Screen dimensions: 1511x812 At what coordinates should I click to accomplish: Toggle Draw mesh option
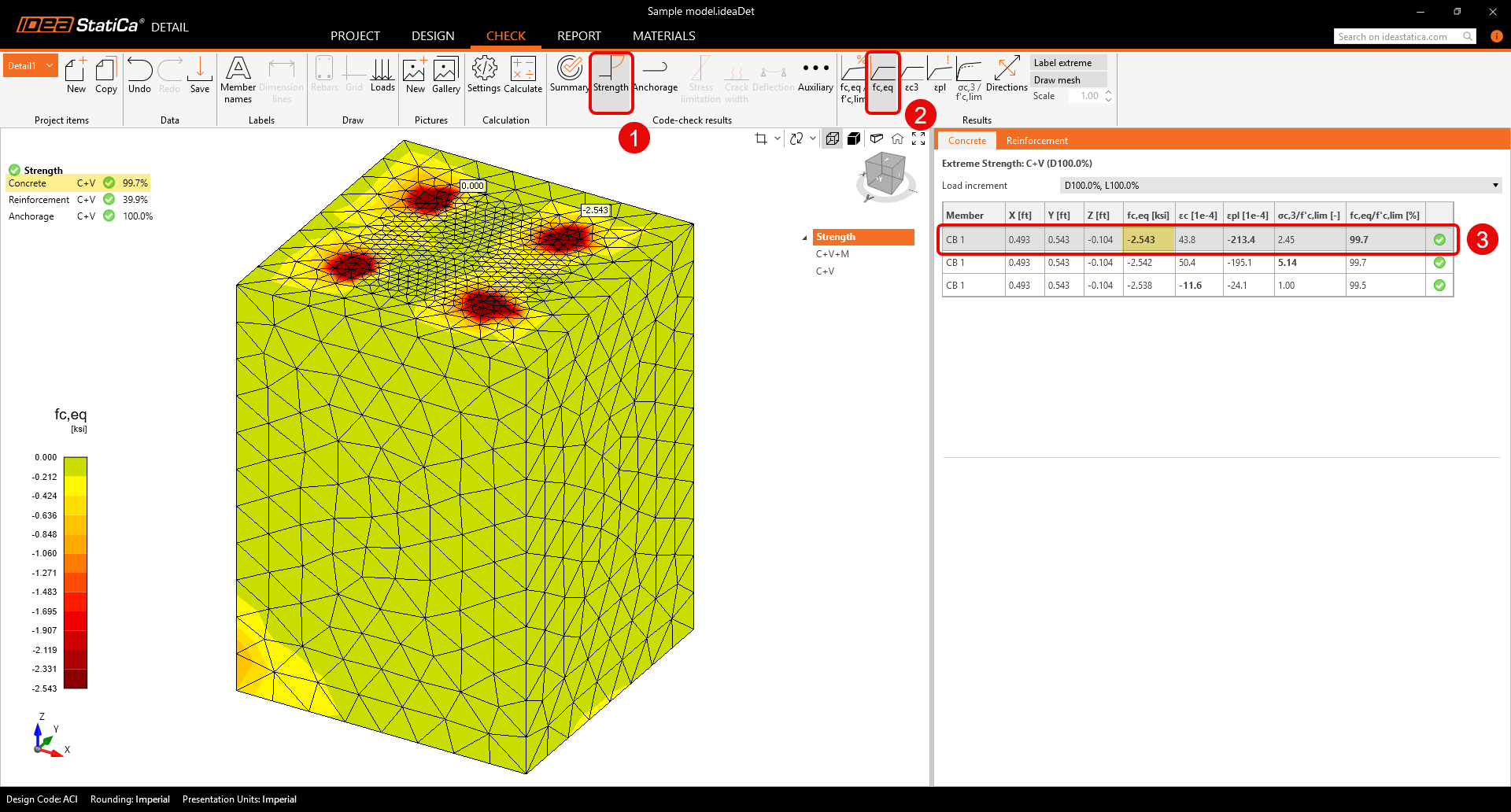tap(1068, 80)
